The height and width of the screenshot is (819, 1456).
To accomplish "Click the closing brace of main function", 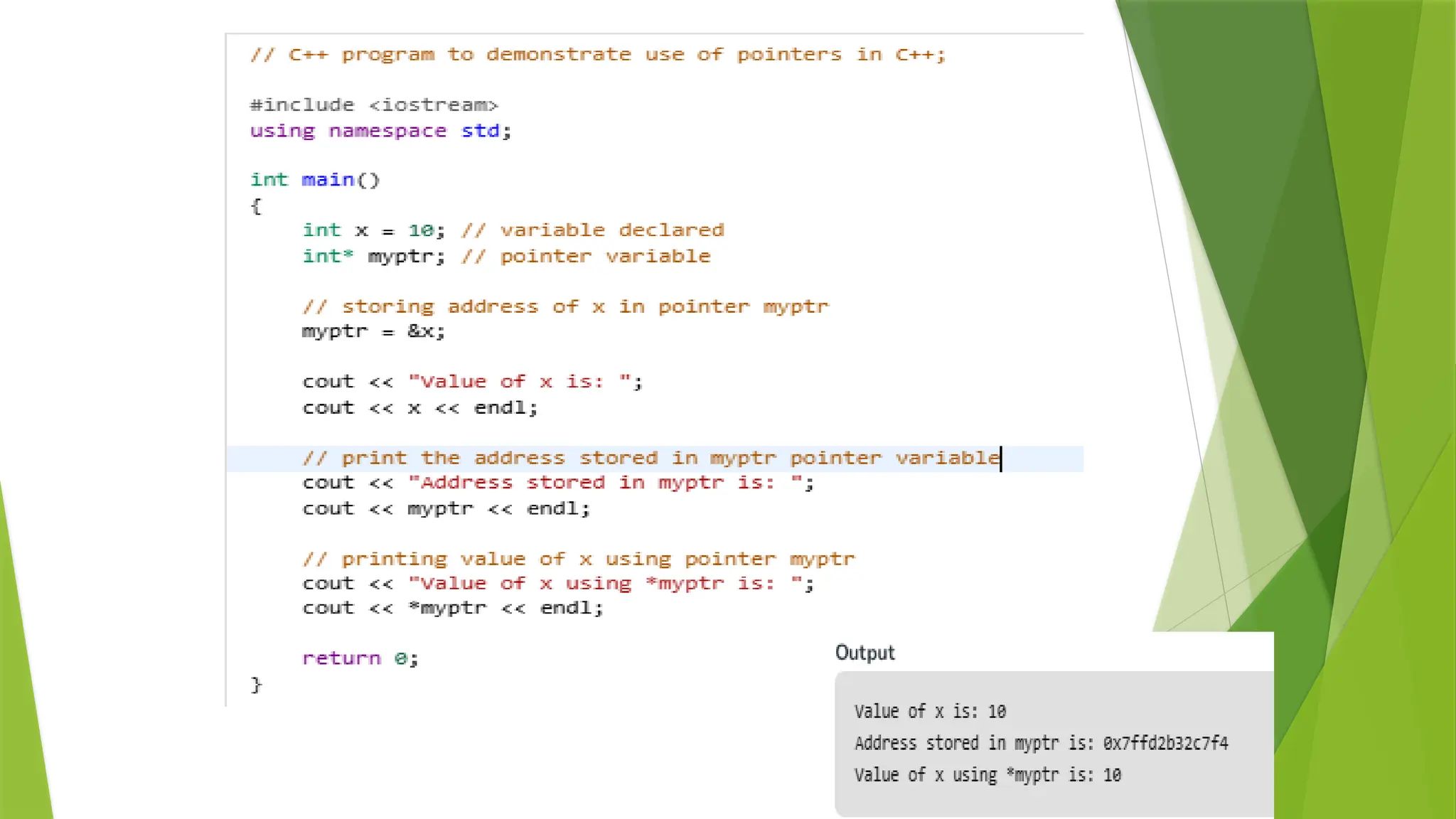I will click(x=257, y=685).
